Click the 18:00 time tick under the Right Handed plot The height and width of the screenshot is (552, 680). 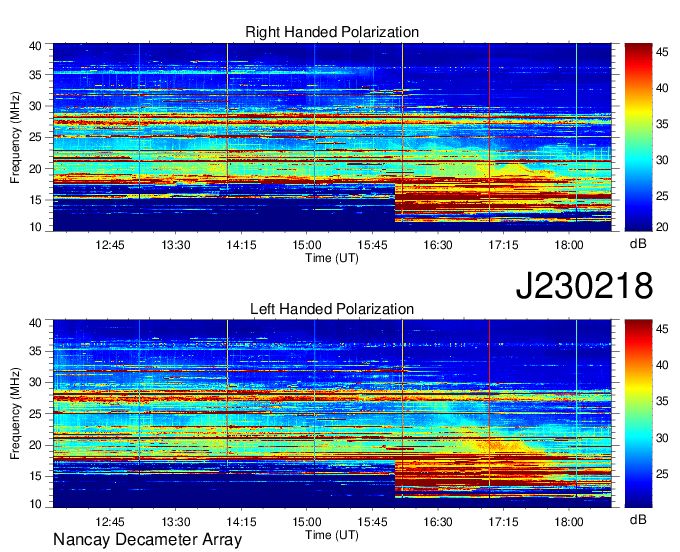pyautogui.click(x=569, y=245)
